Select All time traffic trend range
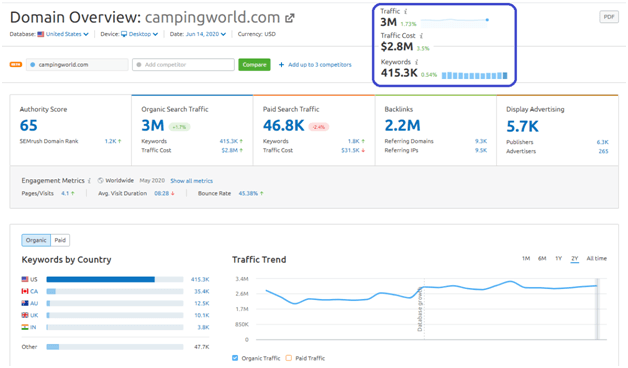Image resolution: width=628 pixels, height=368 pixels. click(597, 259)
